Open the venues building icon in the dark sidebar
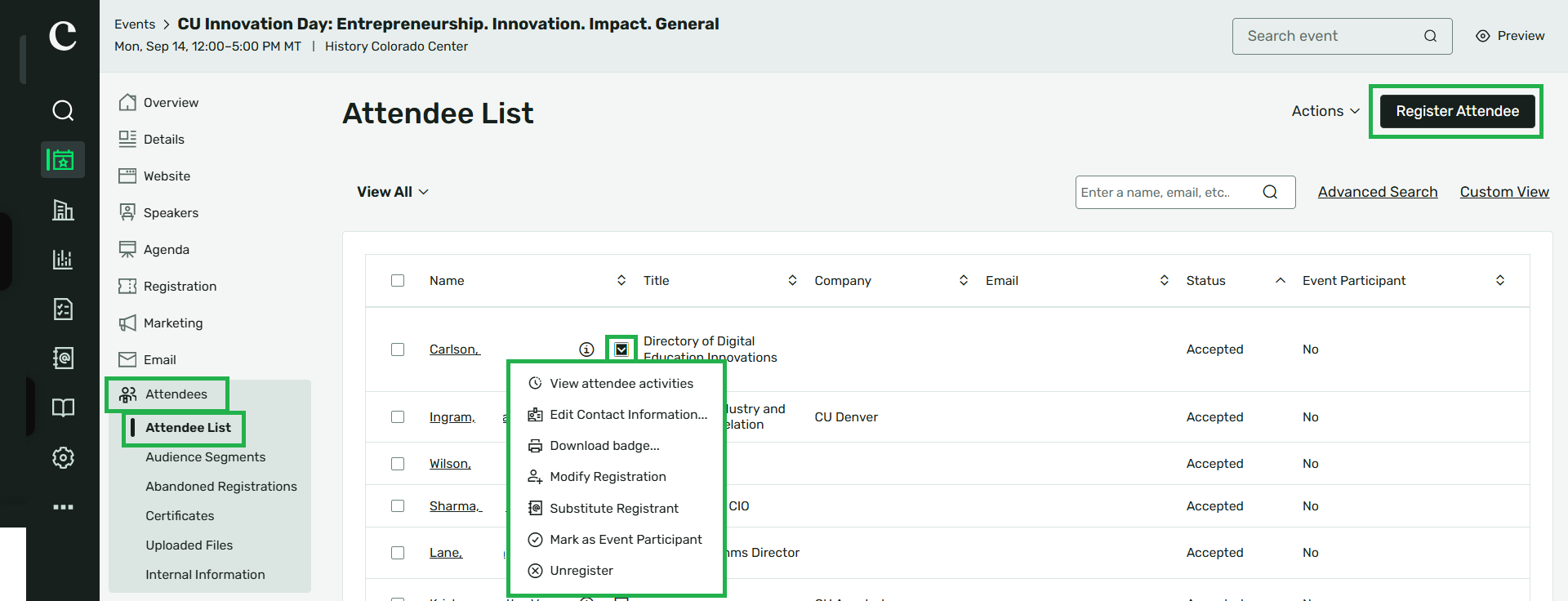Image resolution: width=1568 pixels, height=601 pixels. [x=63, y=210]
